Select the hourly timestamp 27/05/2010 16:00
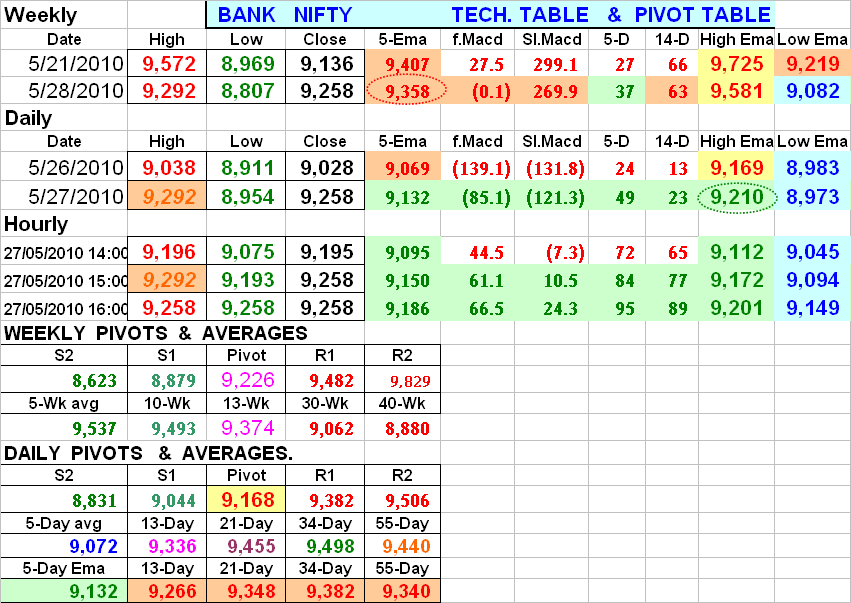851x603 pixels. pyautogui.click(x=65, y=309)
